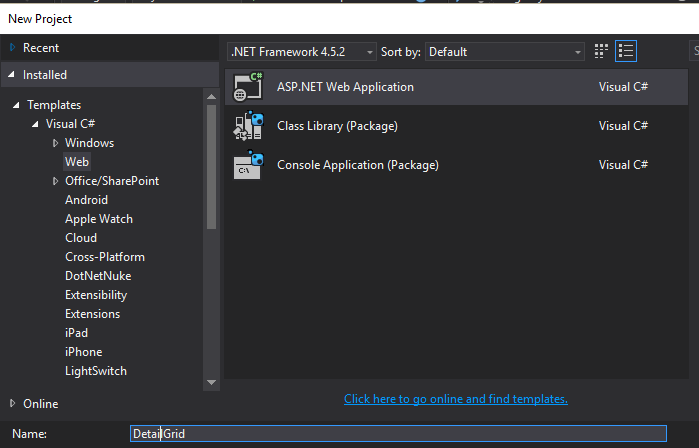The image size is (699, 448).
Task: Switch to small icons view
Action: point(601,51)
